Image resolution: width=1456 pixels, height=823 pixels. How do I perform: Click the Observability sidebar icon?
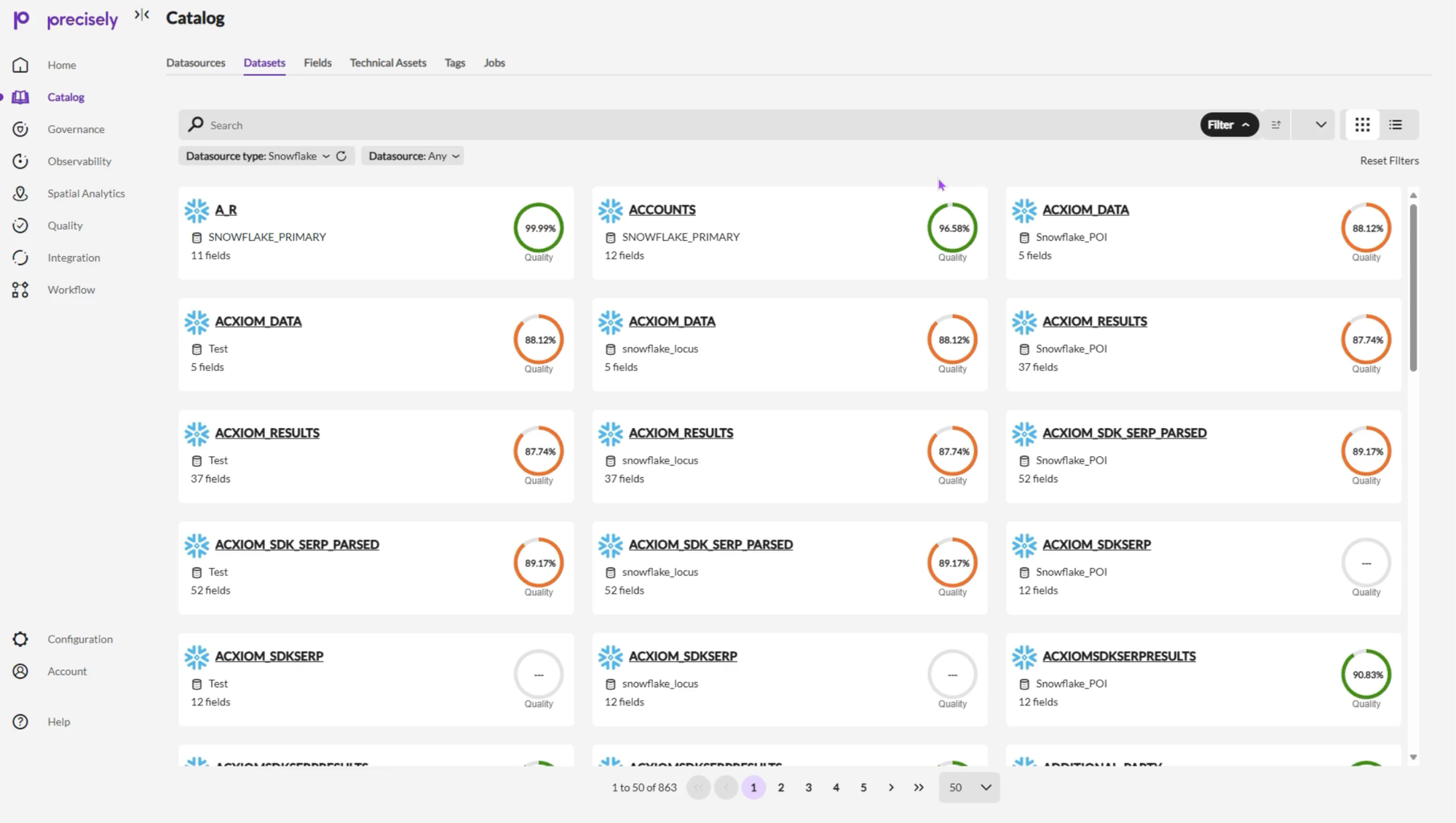pyautogui.click(x=20, y=161)
